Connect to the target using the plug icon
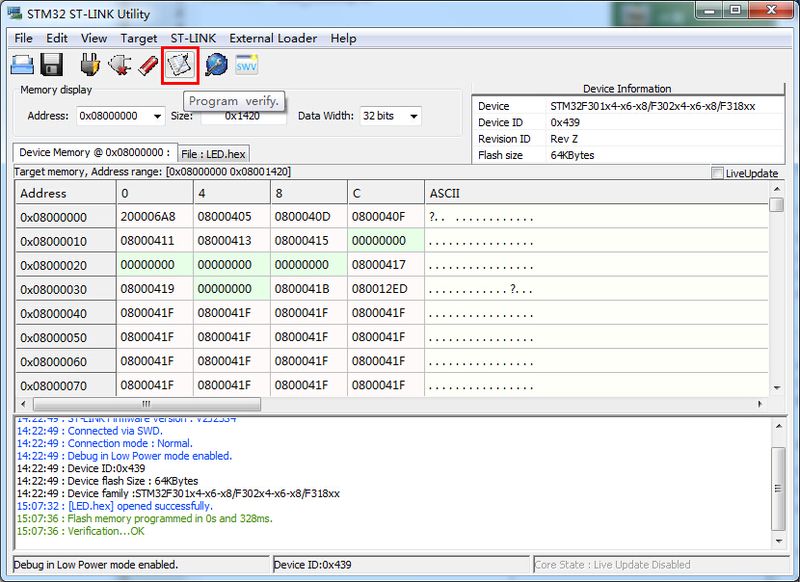 (x=90, y=65)
